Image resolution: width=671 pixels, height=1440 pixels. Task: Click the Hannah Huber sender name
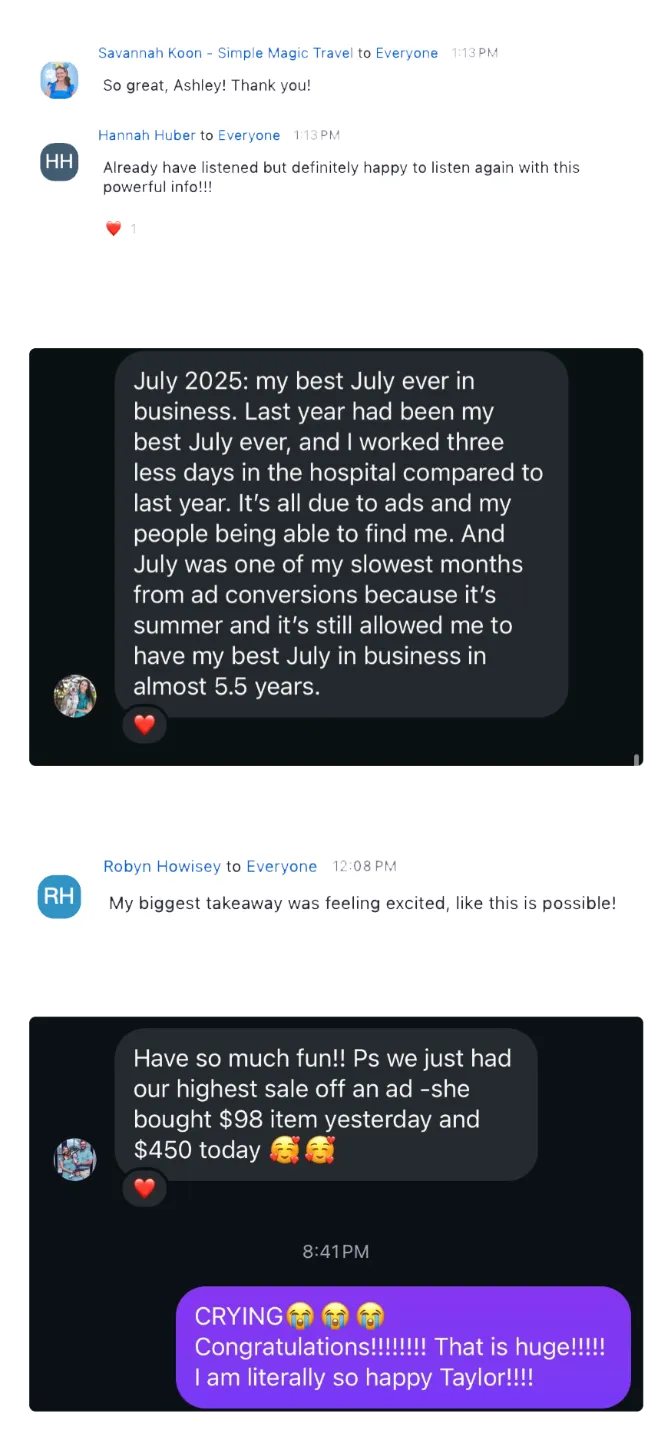[147, 135]
